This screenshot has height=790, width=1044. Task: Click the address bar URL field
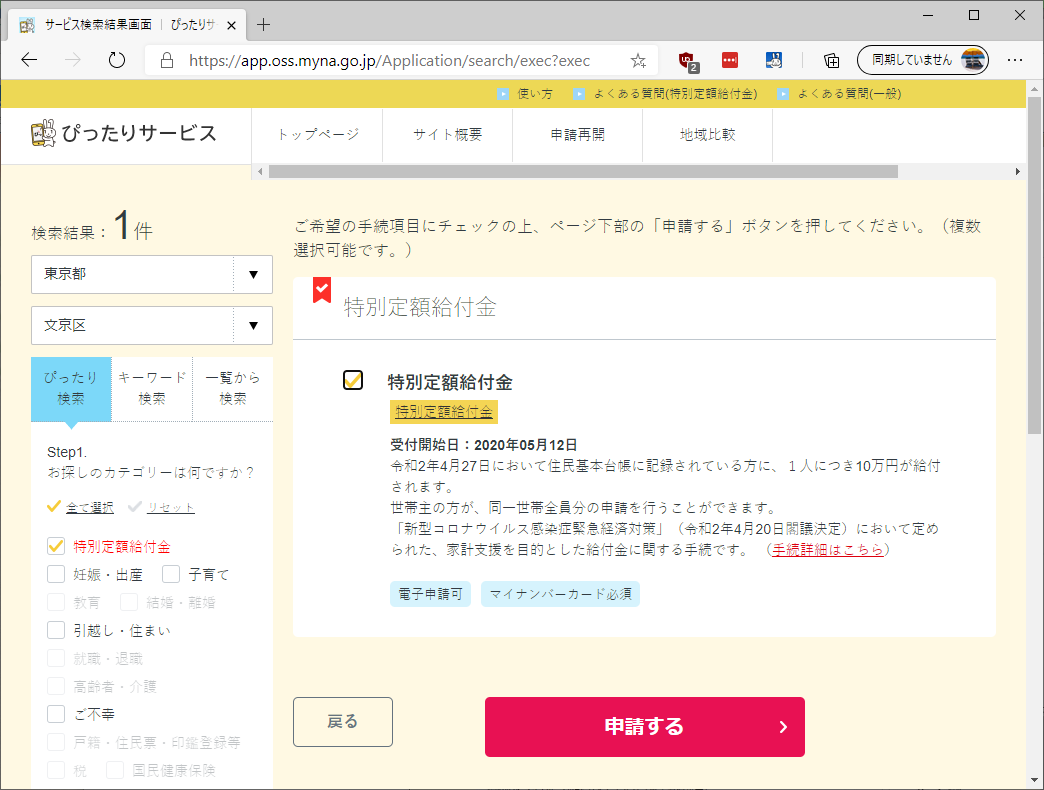point(390,60)
